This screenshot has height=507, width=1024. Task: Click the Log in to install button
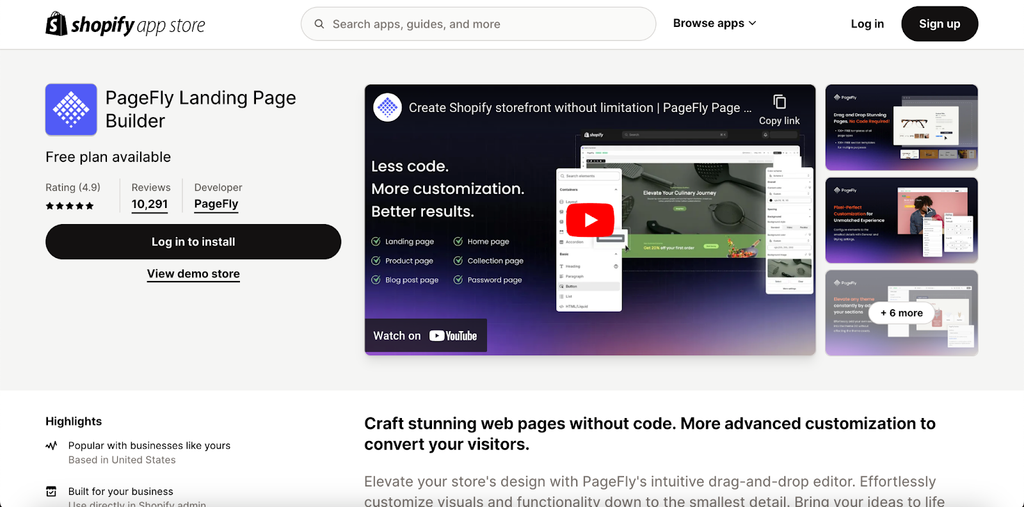point(193,242)
